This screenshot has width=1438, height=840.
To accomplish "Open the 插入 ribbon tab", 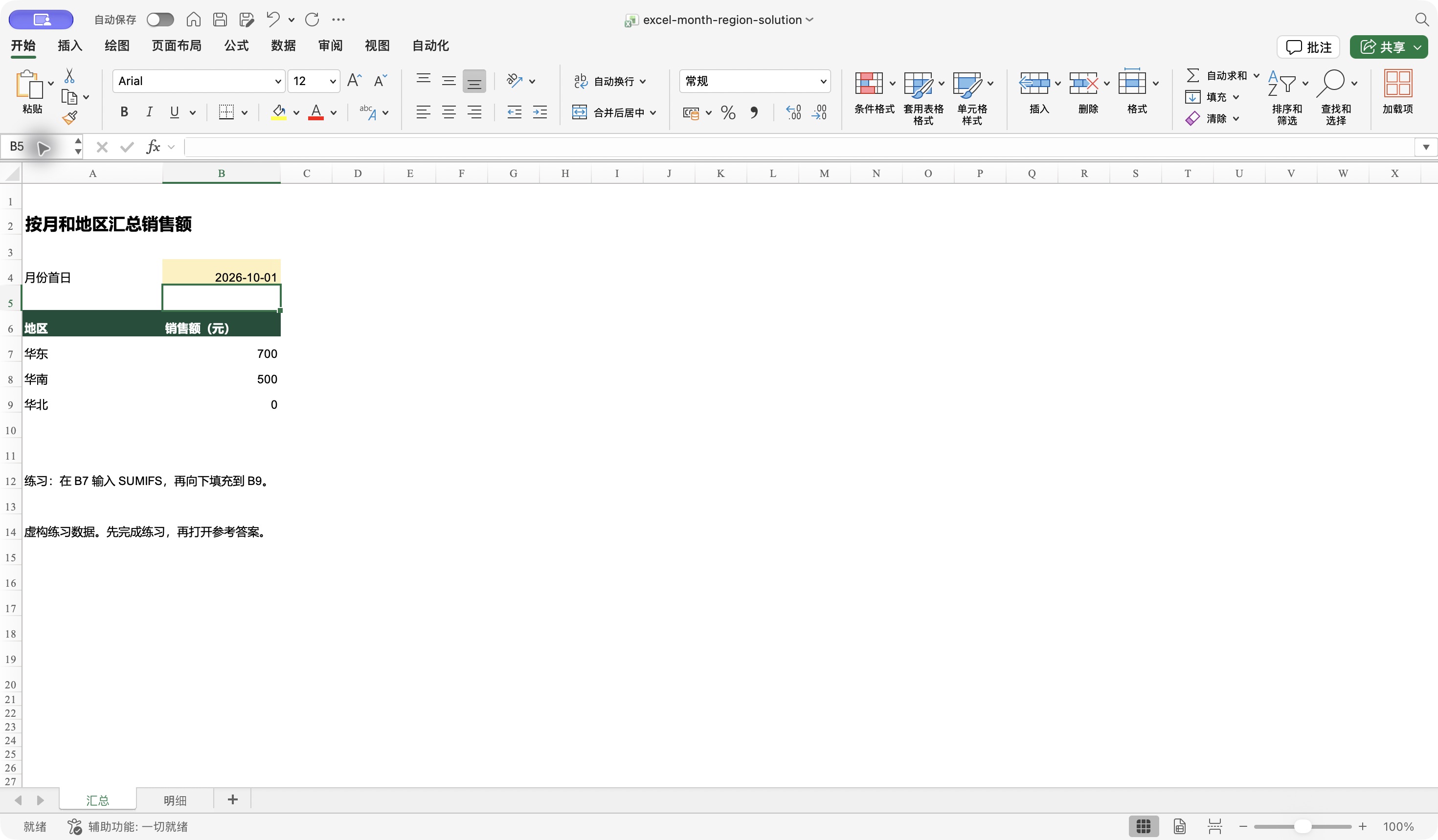I will click(69, 45).
